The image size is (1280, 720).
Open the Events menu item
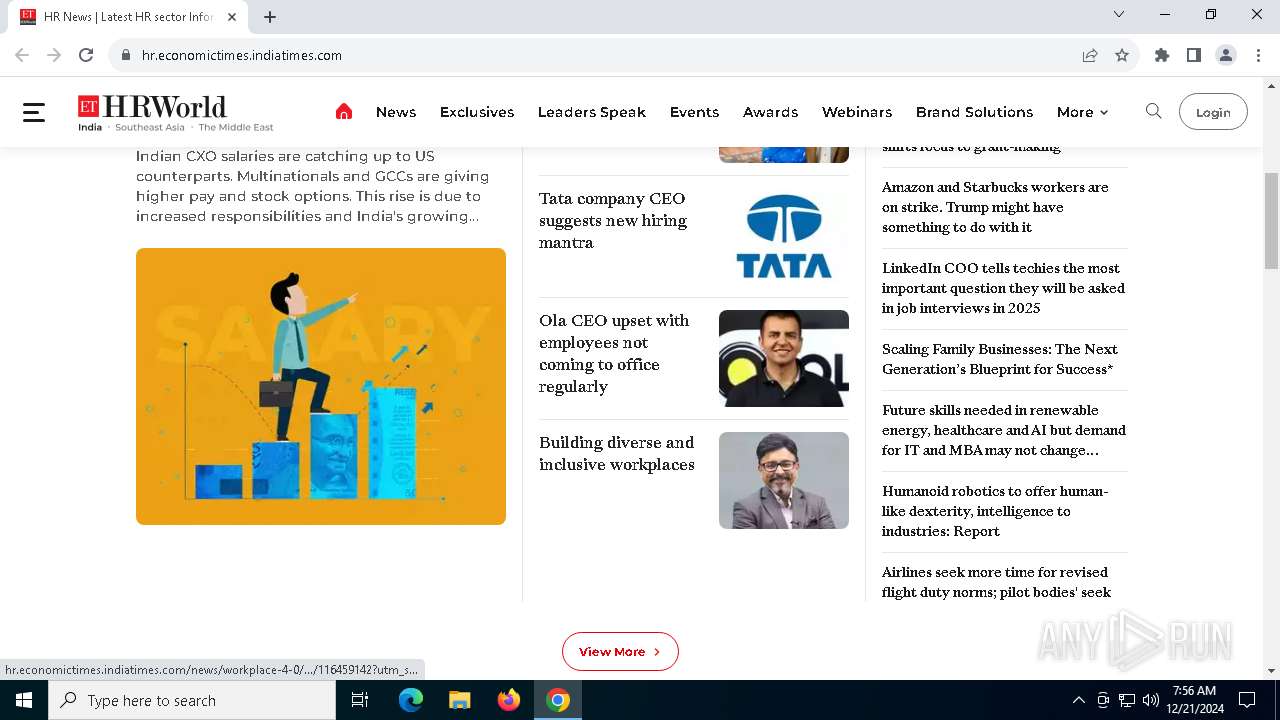(x=694, y=112)
